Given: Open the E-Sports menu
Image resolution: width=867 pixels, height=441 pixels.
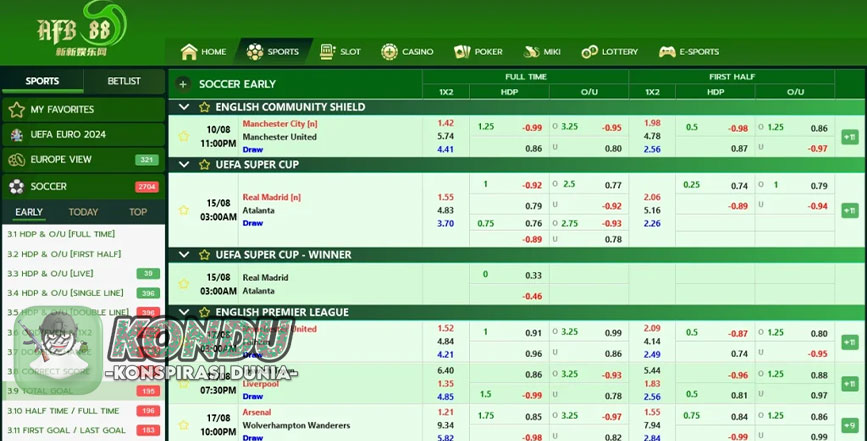Looking at the screenshot, I should (689, 51).
